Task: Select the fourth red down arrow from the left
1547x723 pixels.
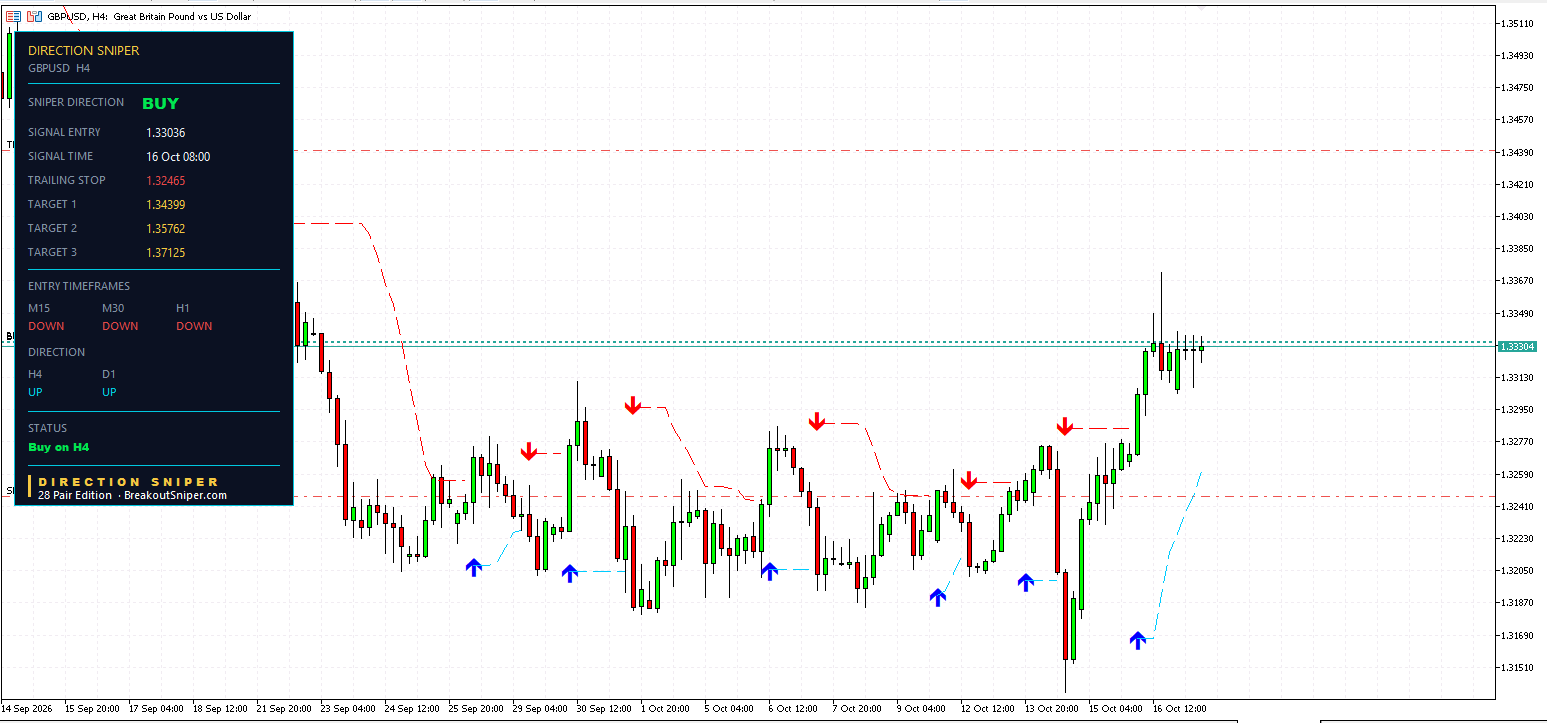Action: point(968,480)
